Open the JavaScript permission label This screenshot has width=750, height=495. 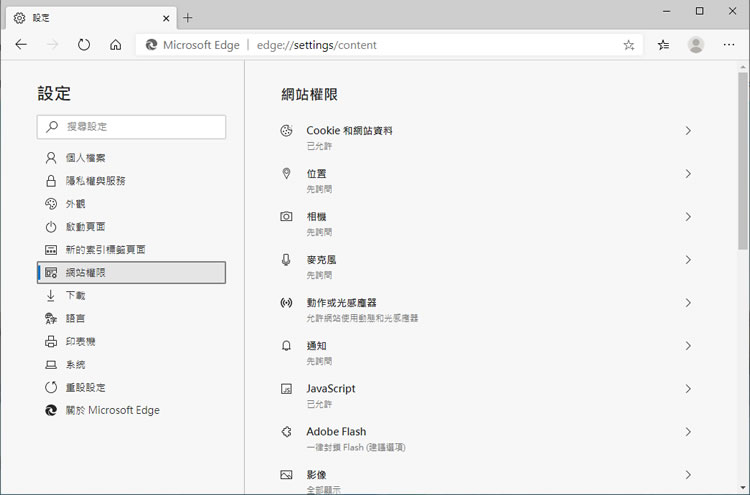point(331,389)
